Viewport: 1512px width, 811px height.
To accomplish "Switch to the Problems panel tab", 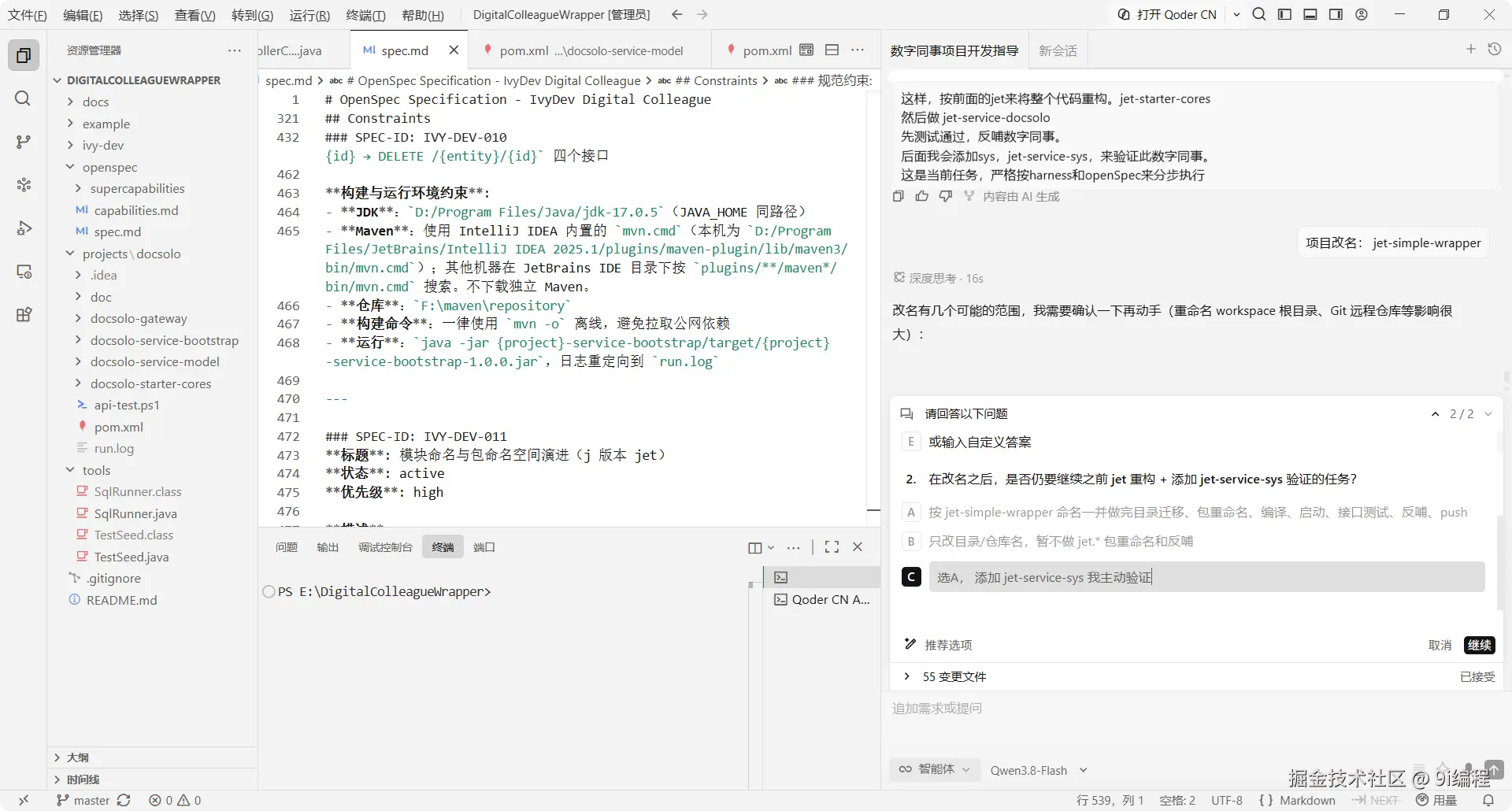I will pos(287,547).
